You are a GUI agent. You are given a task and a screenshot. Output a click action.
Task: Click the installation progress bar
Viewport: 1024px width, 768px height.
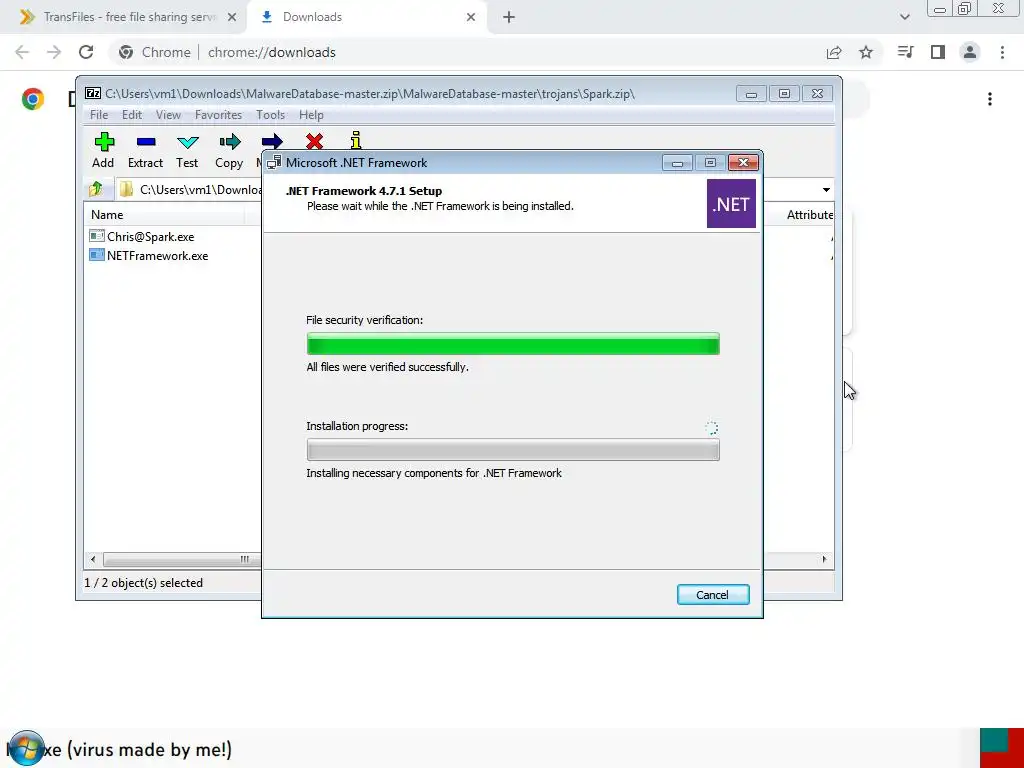(513, 450)
